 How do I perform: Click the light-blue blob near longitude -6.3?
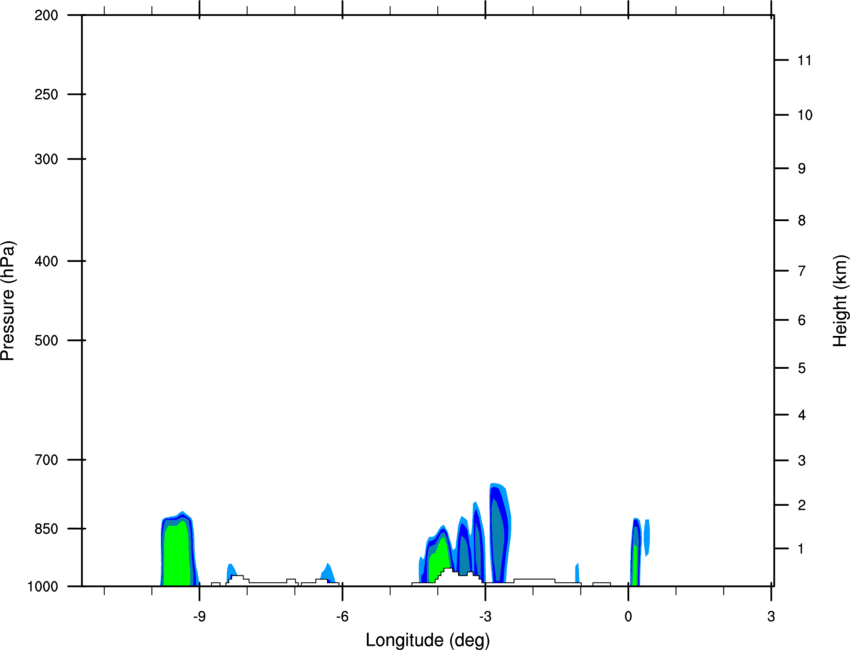pyautogui.click(x=328, y=572)
